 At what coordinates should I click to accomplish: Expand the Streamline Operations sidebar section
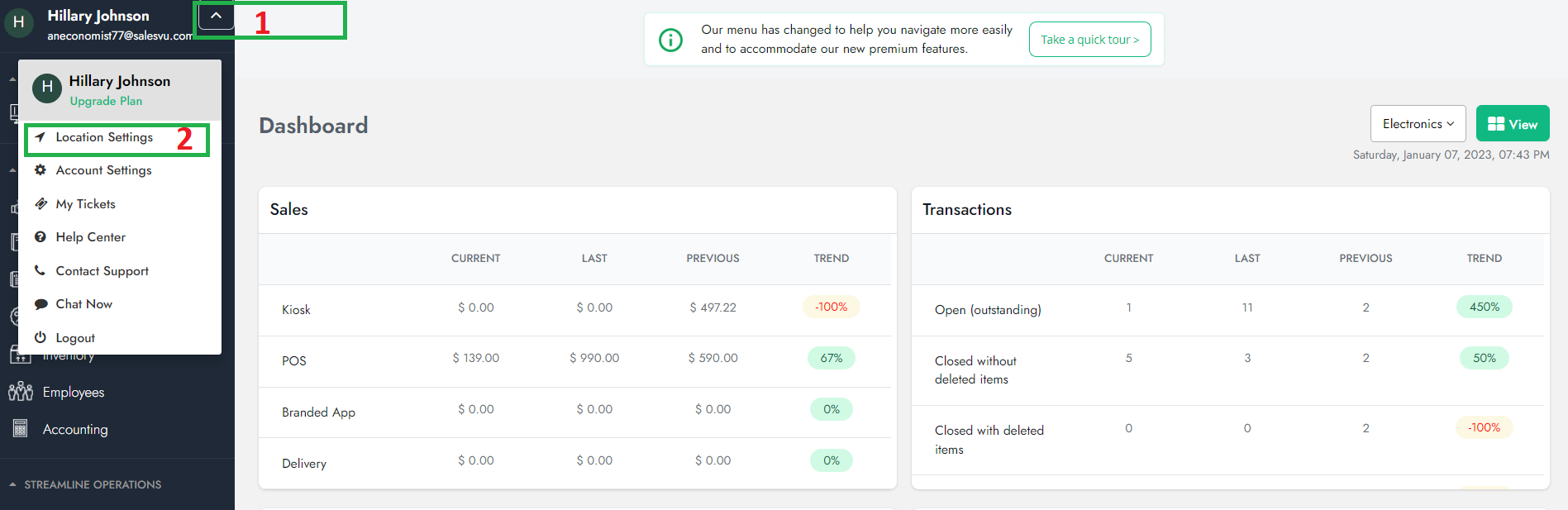pos(93,484)
